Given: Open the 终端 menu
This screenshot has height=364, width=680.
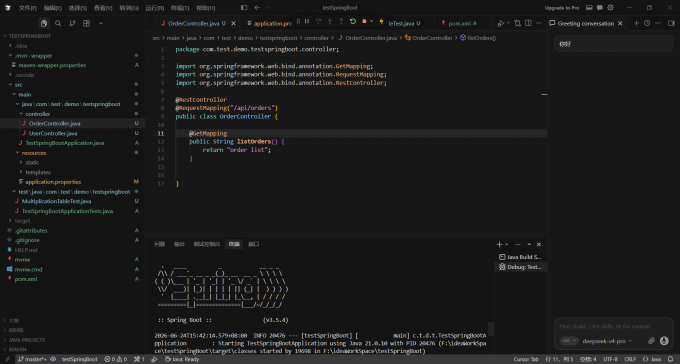Looking at the screenshot, I should coord(180,8).
